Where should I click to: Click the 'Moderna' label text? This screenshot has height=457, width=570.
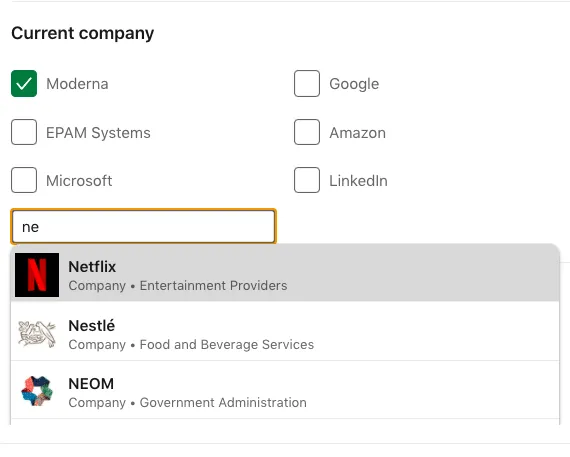tap(77, 84)
